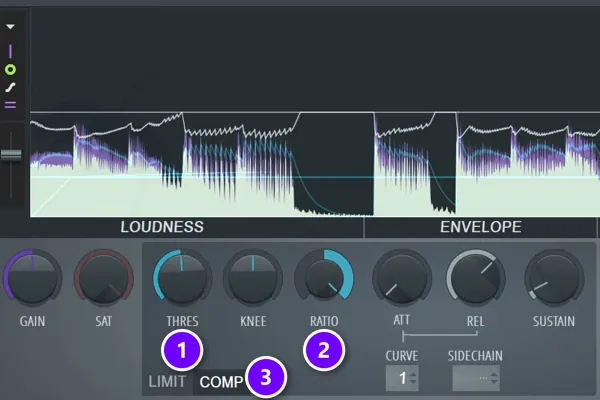Click the KNEE knob
This screenshot has height=400, width=600.
click(x=253, y=278)
